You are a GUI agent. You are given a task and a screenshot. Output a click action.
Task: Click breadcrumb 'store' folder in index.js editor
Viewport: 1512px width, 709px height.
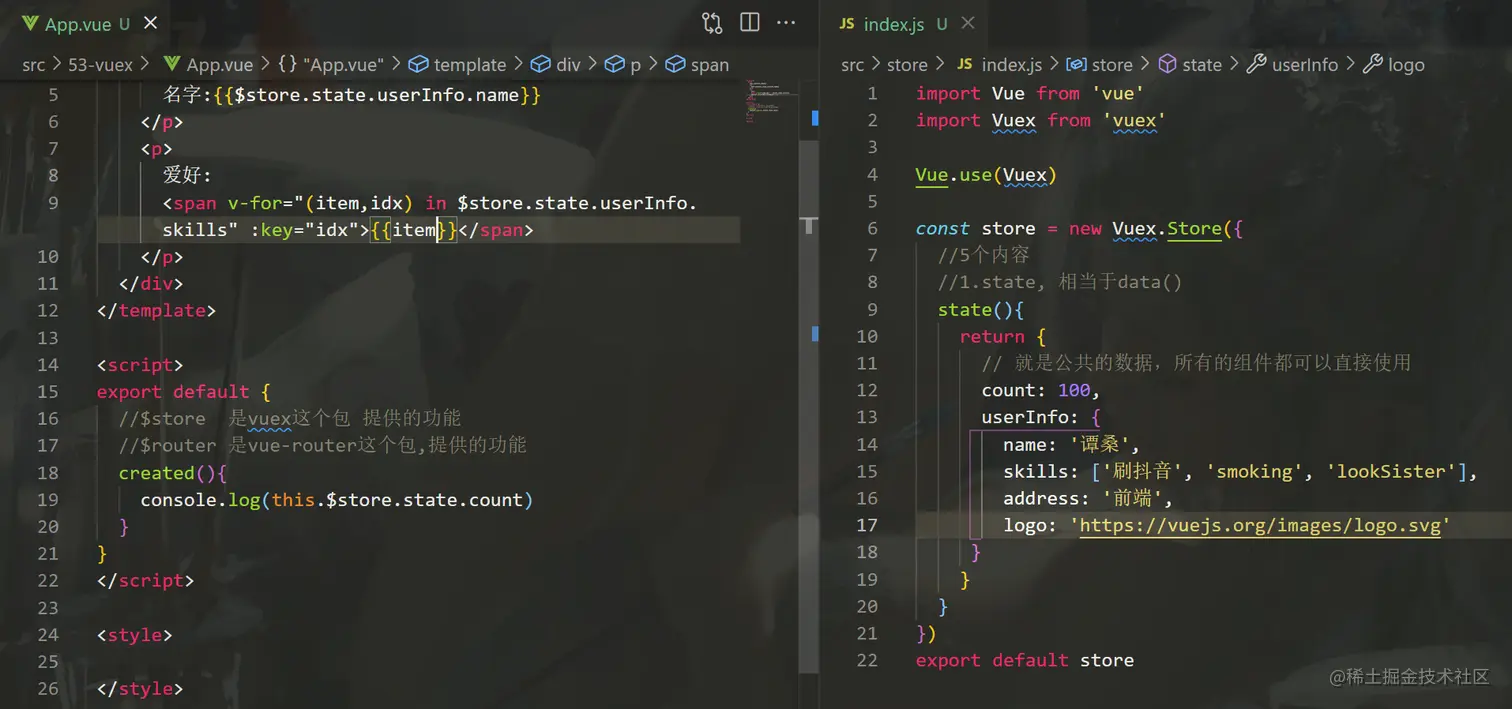(907, 65)
